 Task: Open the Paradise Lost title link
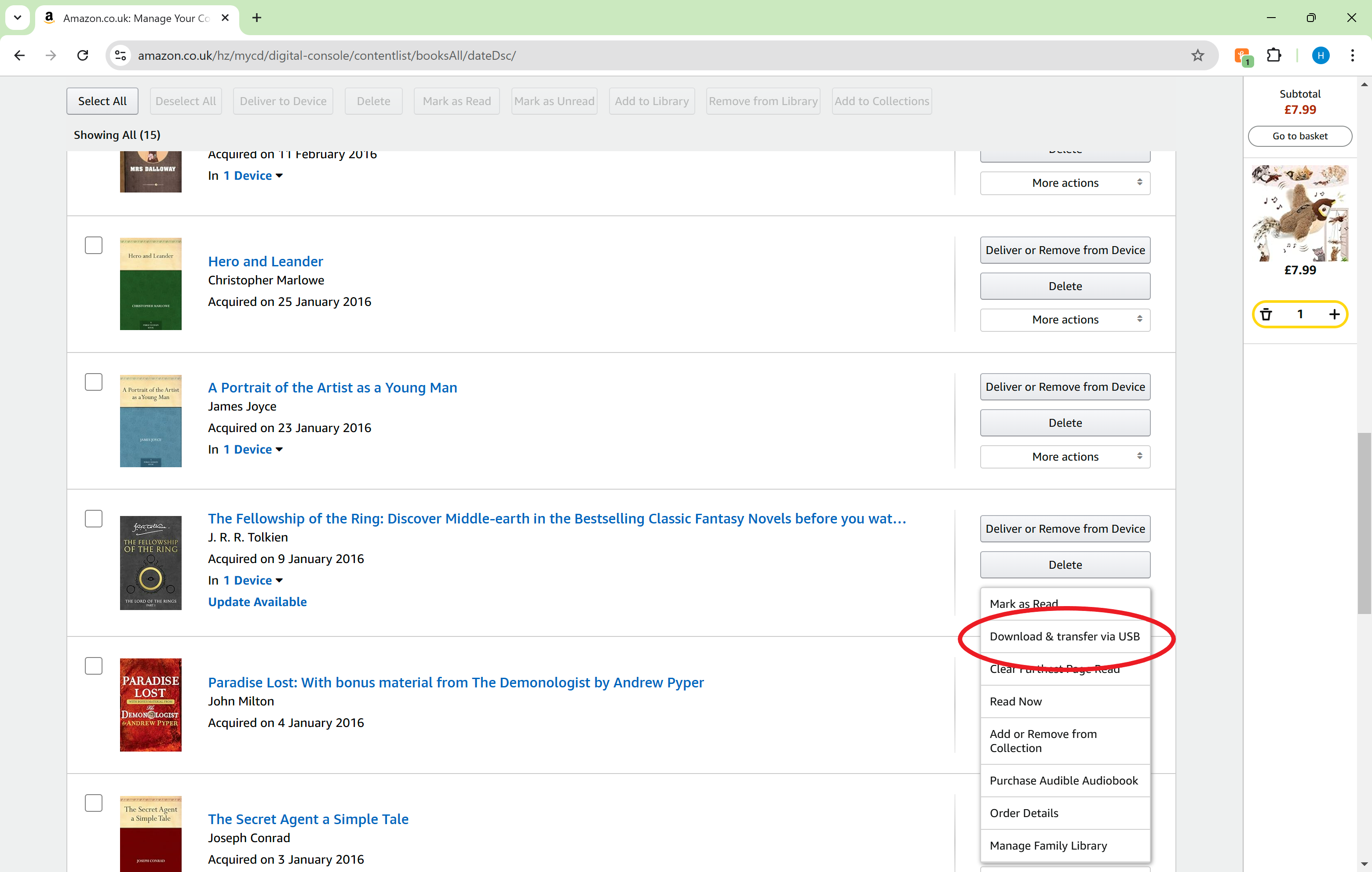tap(456, 683)
